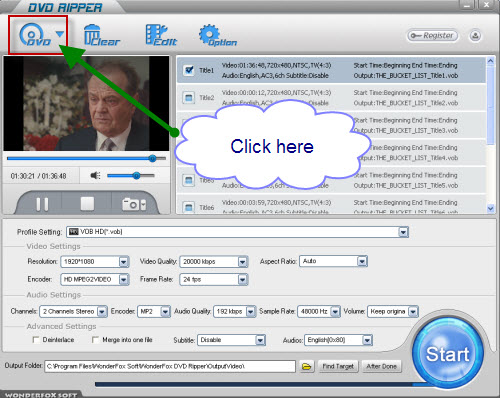
Task: Stop the video preview
Action: 87,203
